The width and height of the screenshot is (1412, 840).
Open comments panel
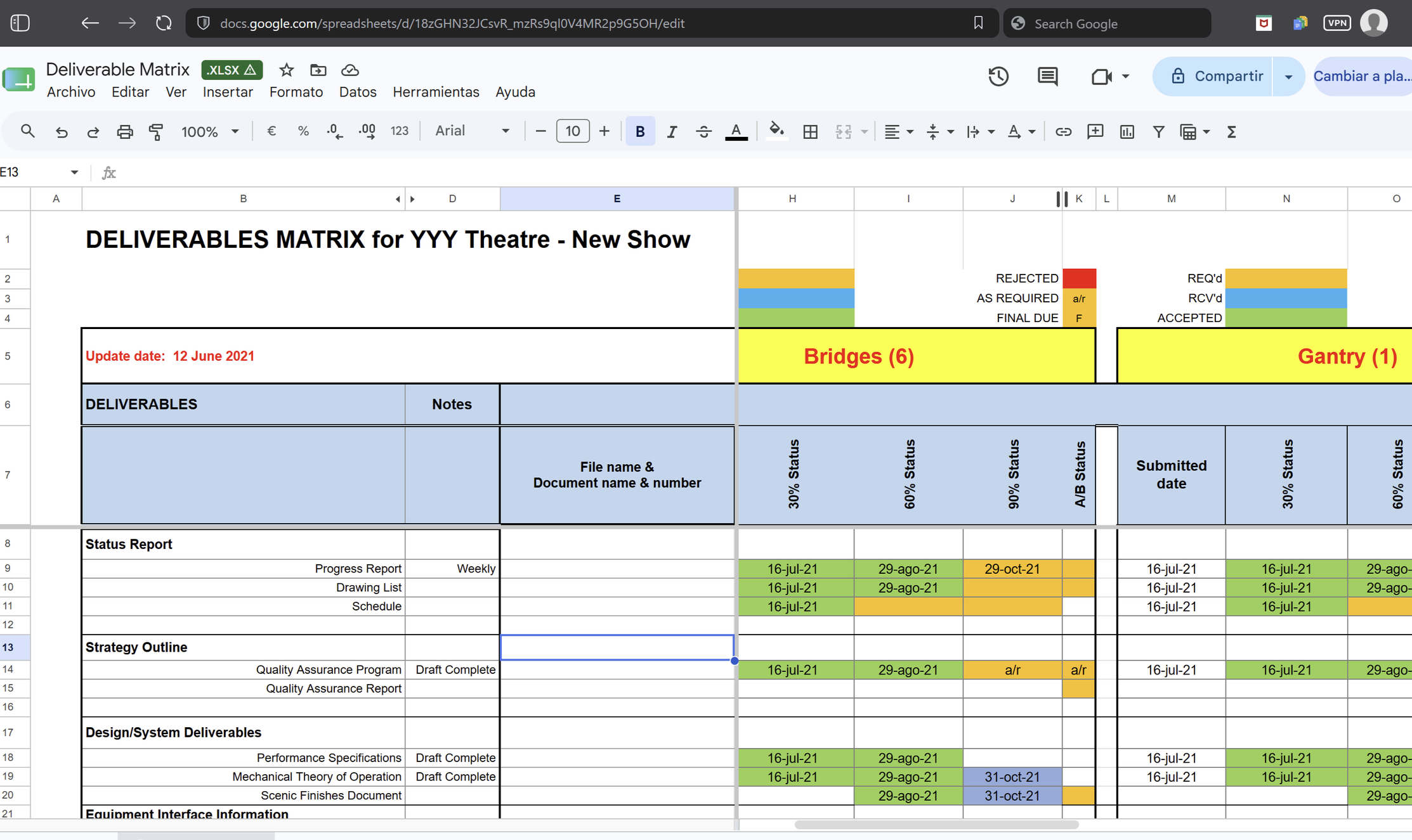1047,76
